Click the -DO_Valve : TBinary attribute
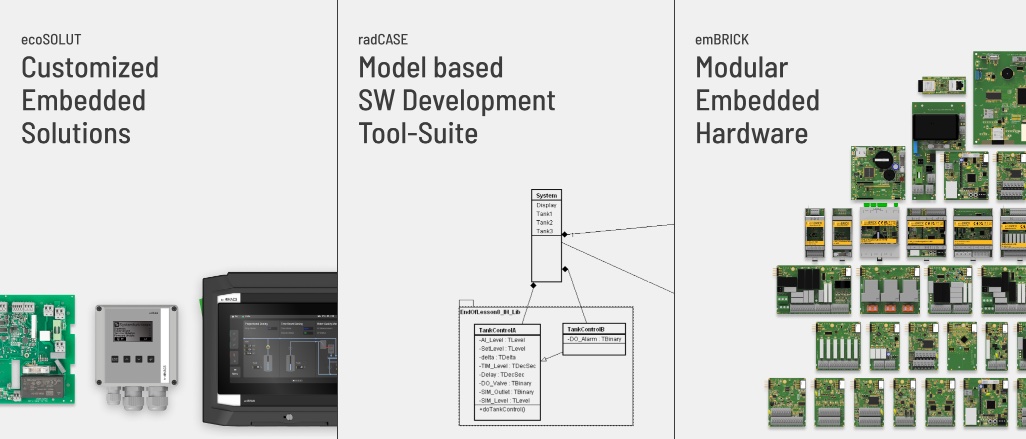Image resolution: width=1026 pixels, height=439 pixels. tap(505, 383)
